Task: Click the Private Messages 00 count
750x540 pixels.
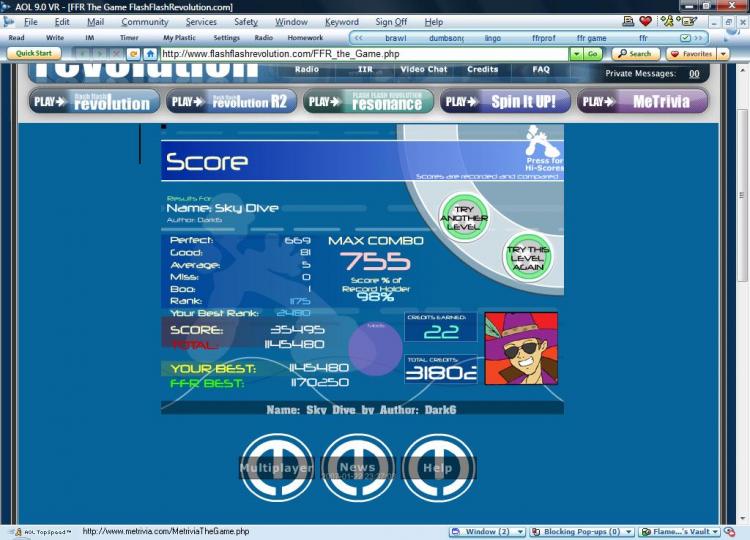Action: pos(694,74)
